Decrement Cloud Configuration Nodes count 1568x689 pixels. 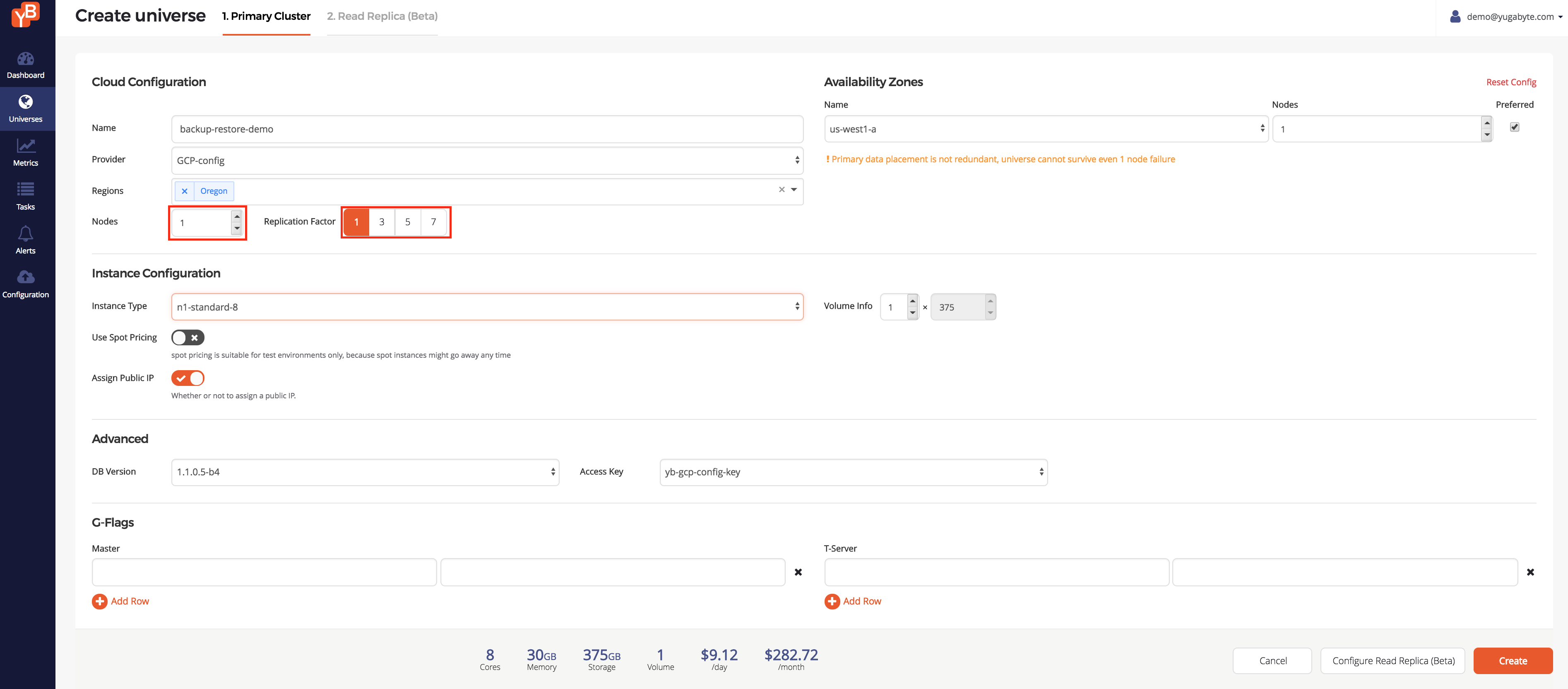(237, 228)
